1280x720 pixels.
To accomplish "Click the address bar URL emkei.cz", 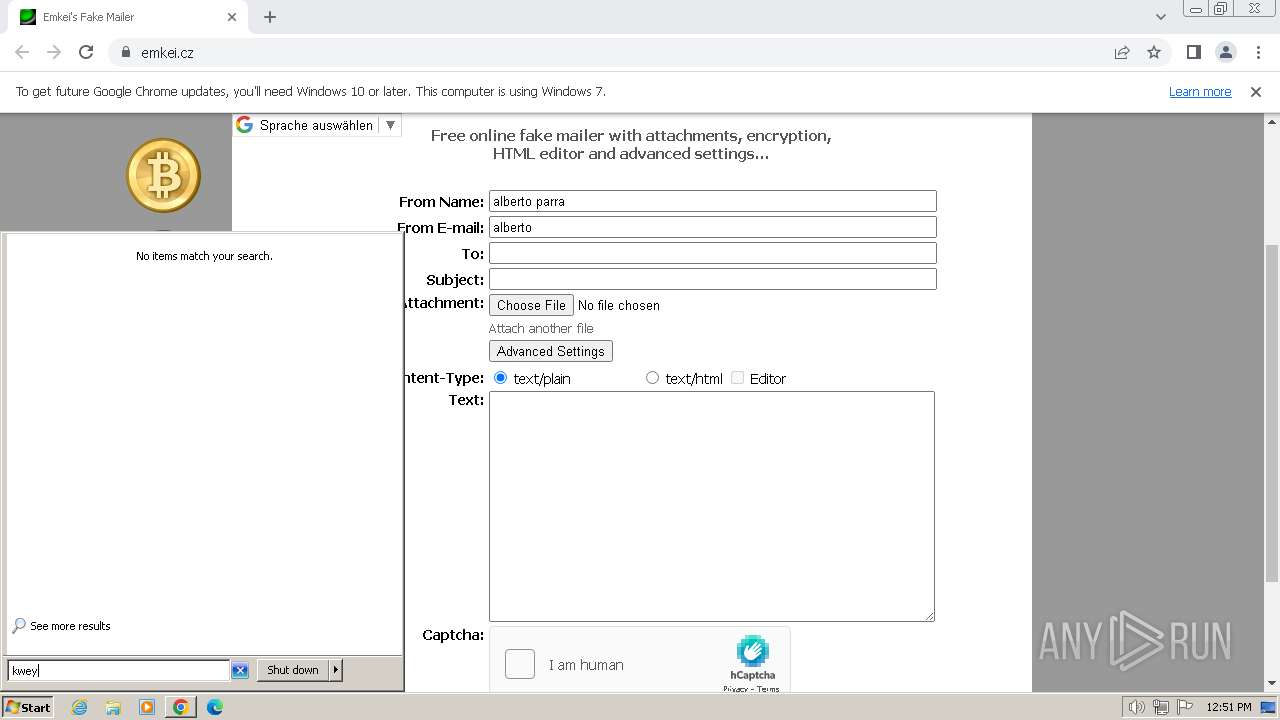I will pos(167,53).
